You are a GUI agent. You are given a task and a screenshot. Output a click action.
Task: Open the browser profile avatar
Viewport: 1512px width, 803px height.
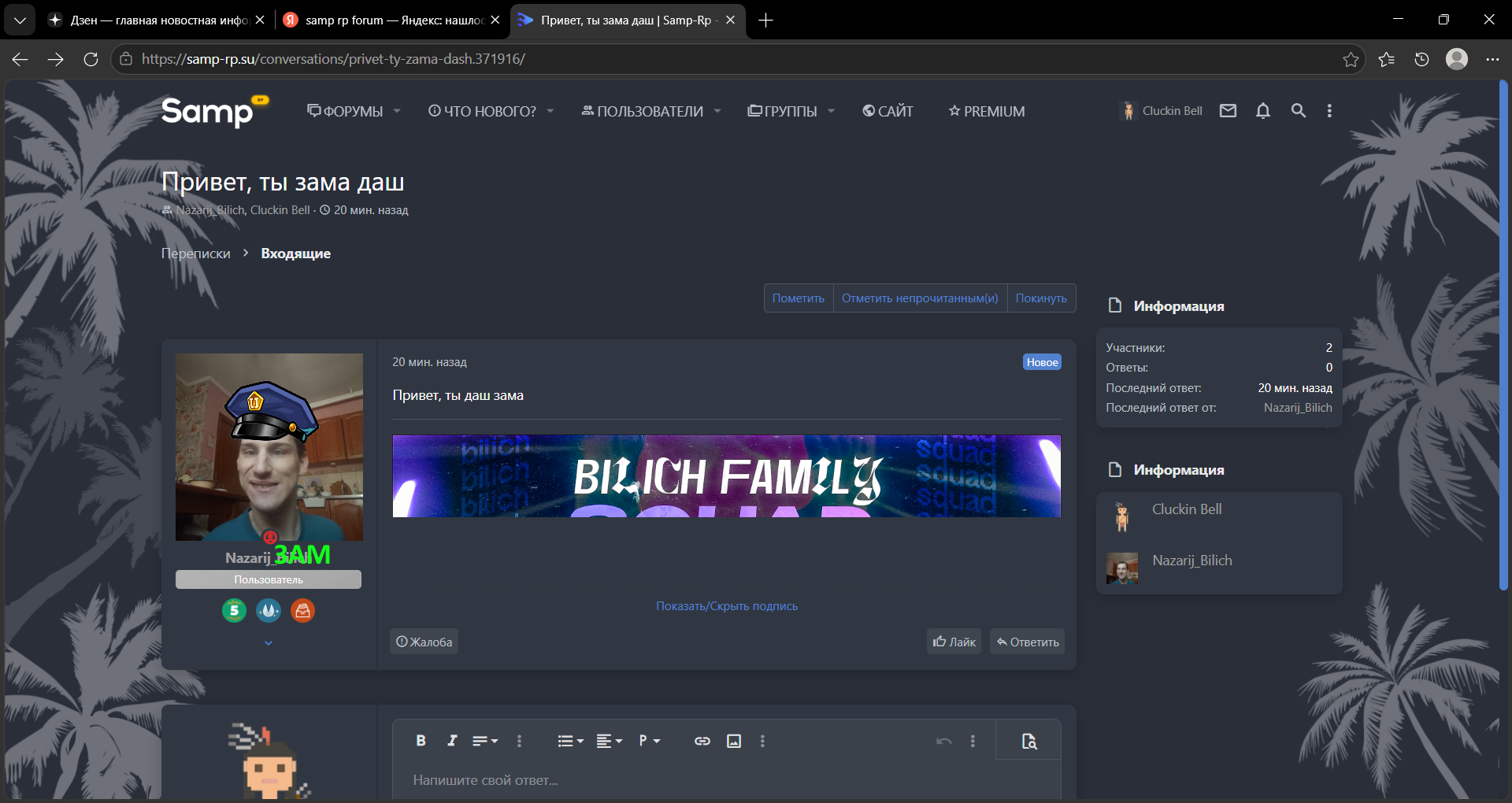coord(1457,59)
